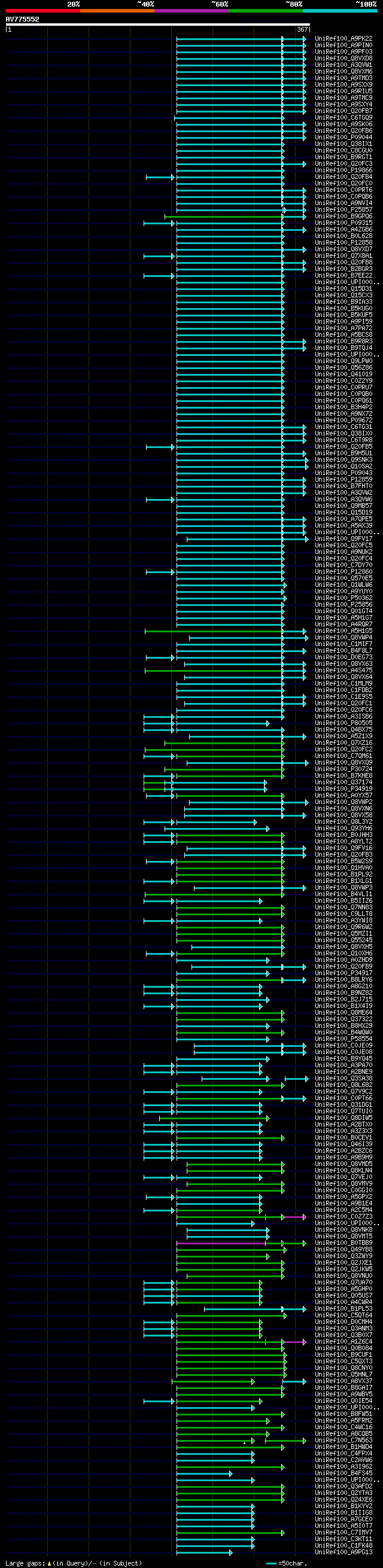Click the green alignment bar for UniRef100_B9GPQ6
This screenshot has height=1568, width=383.
click(223, 217)
